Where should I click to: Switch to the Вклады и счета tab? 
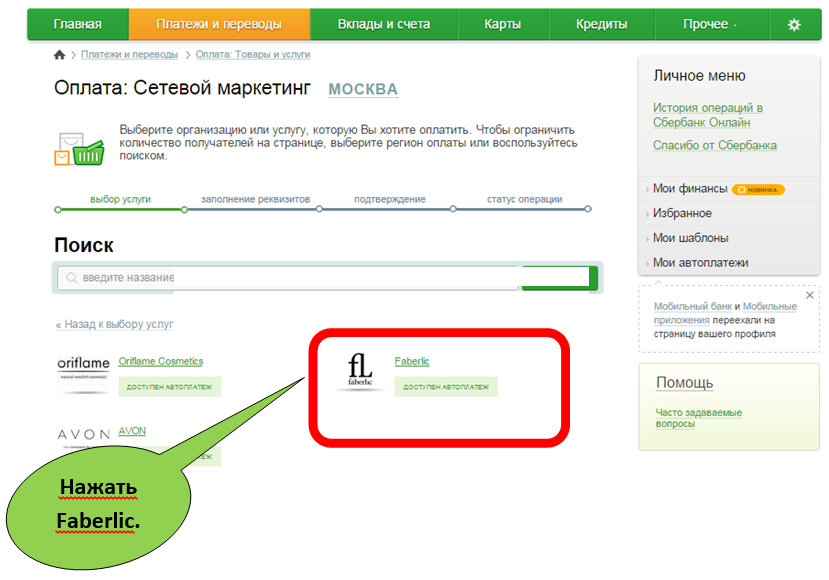pyautogui.click(x=383, y=24)
